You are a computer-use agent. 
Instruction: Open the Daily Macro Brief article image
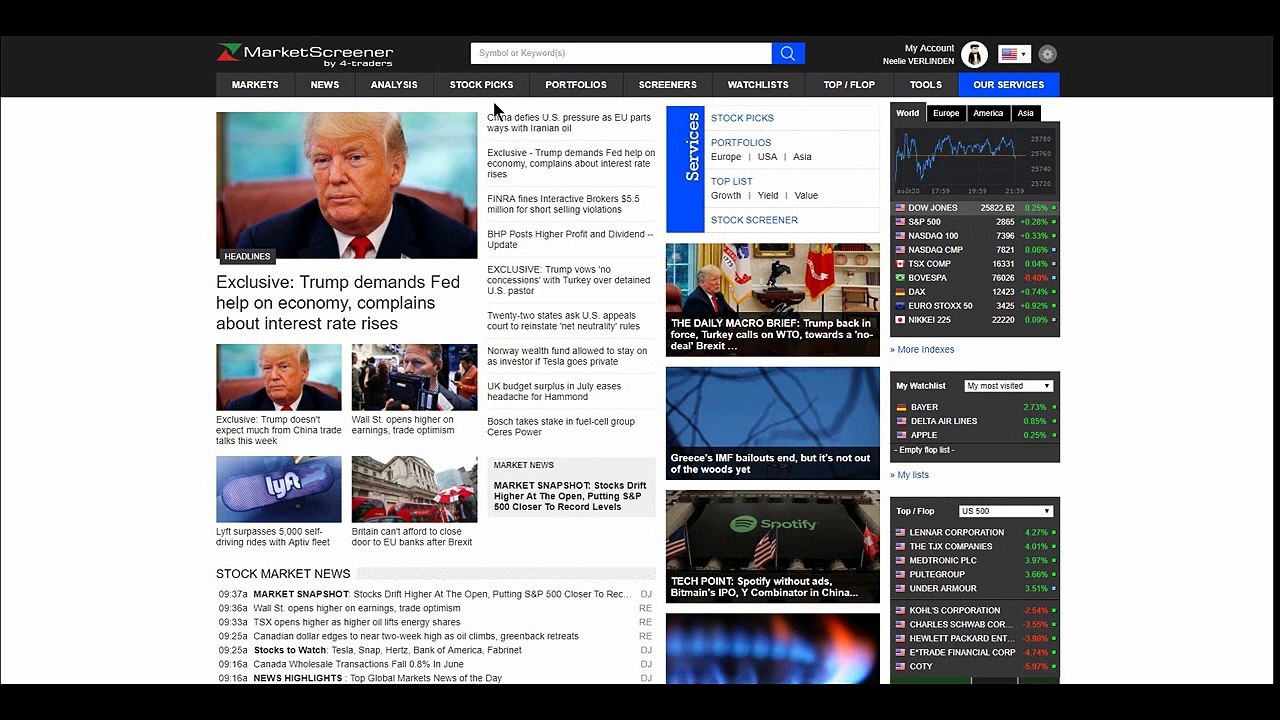(x=773, y=300)
